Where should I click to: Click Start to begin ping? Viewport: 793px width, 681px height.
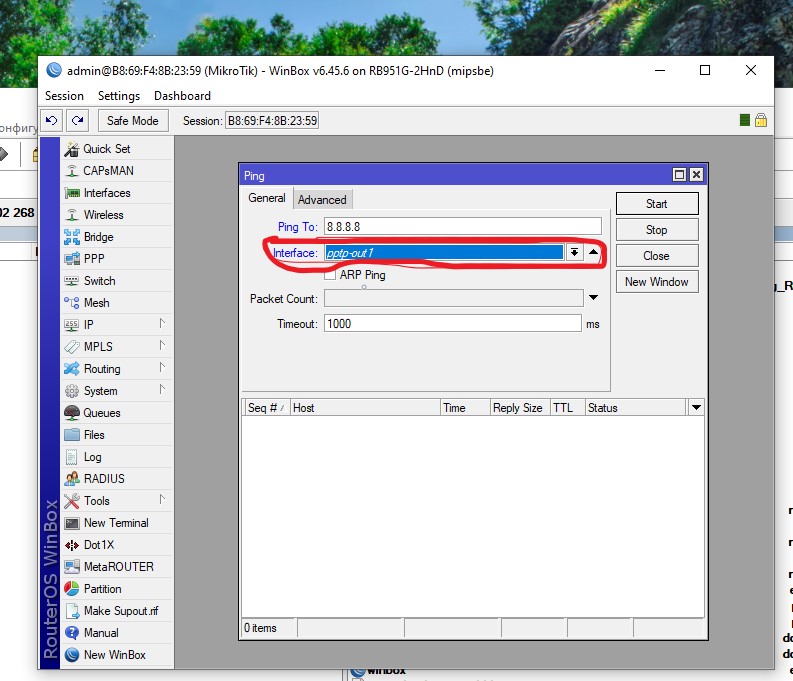[657, 204]
